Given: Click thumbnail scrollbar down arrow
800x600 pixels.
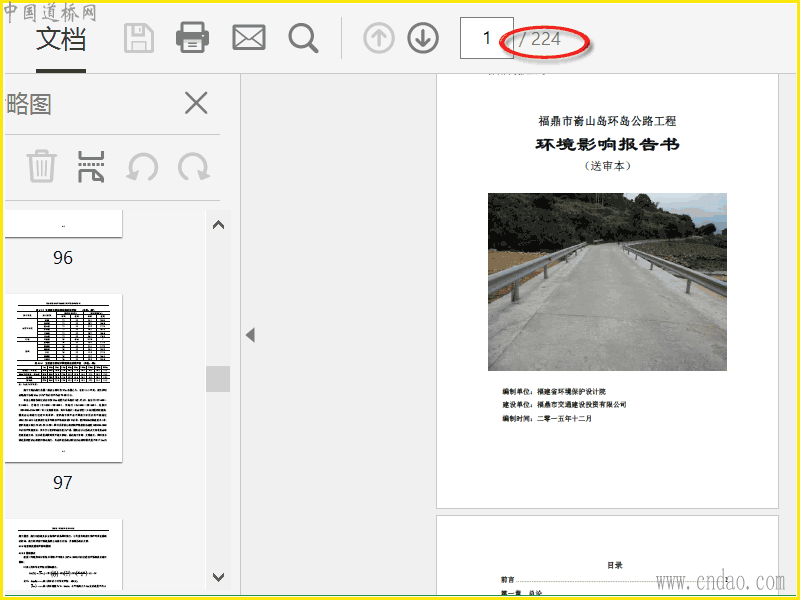Looking at the screenshot, I should coord(218,577).
